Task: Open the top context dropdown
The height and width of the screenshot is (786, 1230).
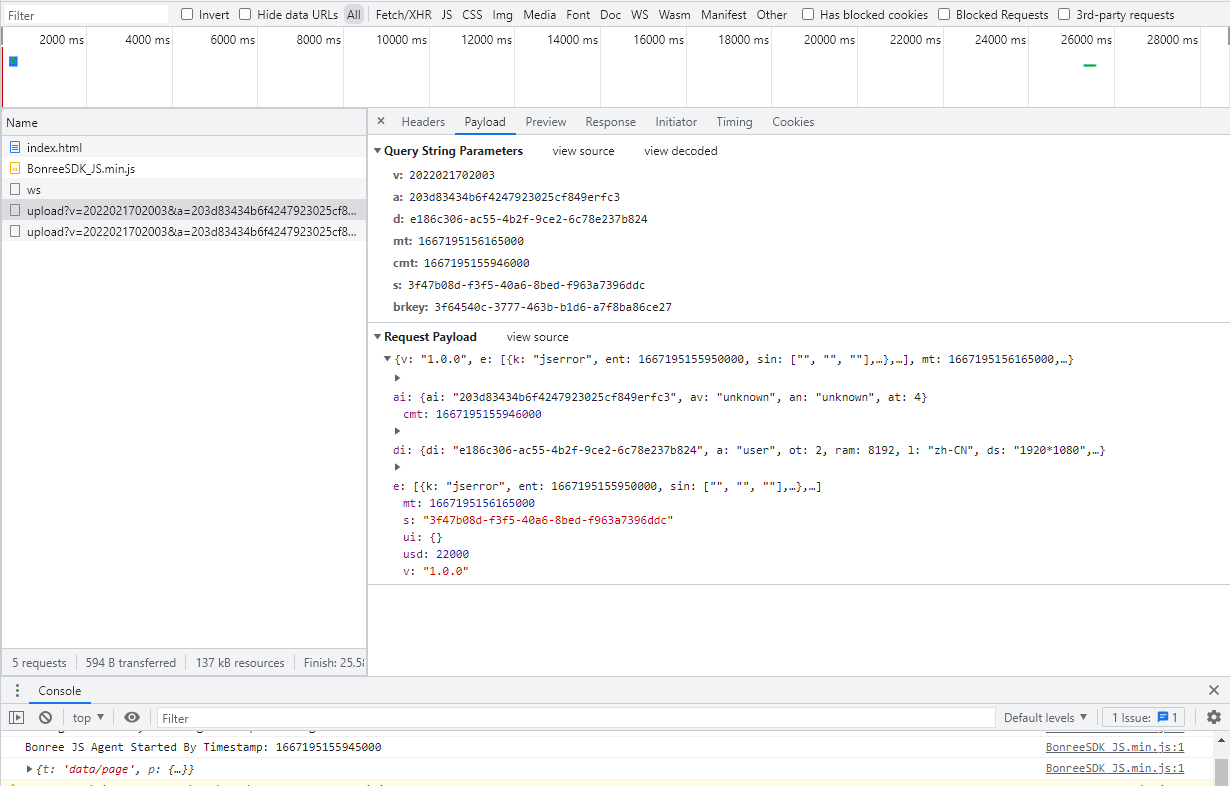Action: click(88, 717)
